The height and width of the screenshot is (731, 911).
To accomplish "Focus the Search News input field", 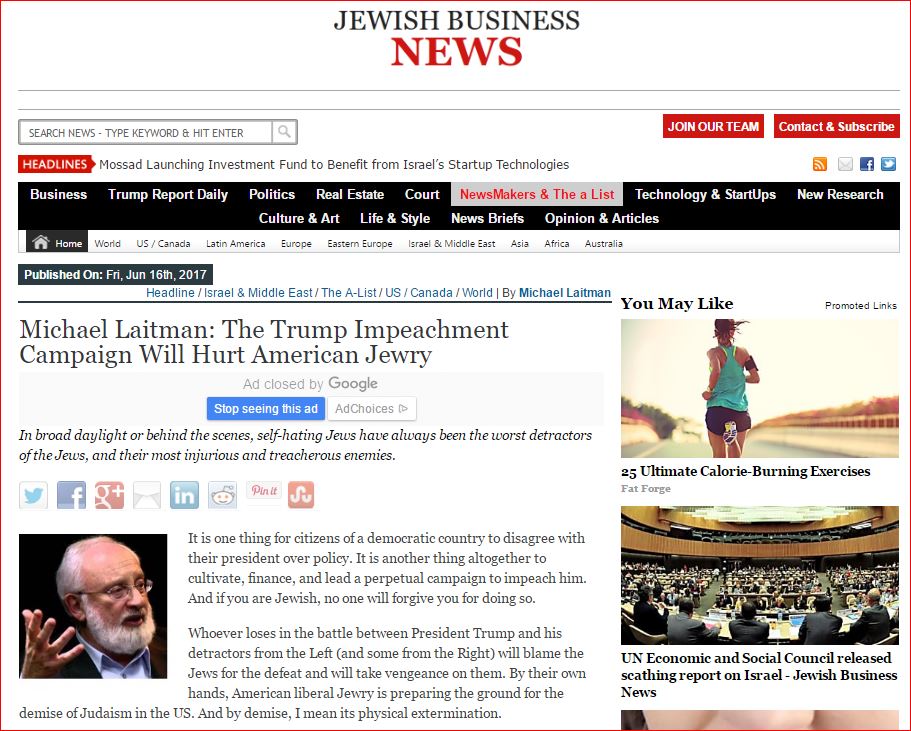I will click(x=146, y=132).
